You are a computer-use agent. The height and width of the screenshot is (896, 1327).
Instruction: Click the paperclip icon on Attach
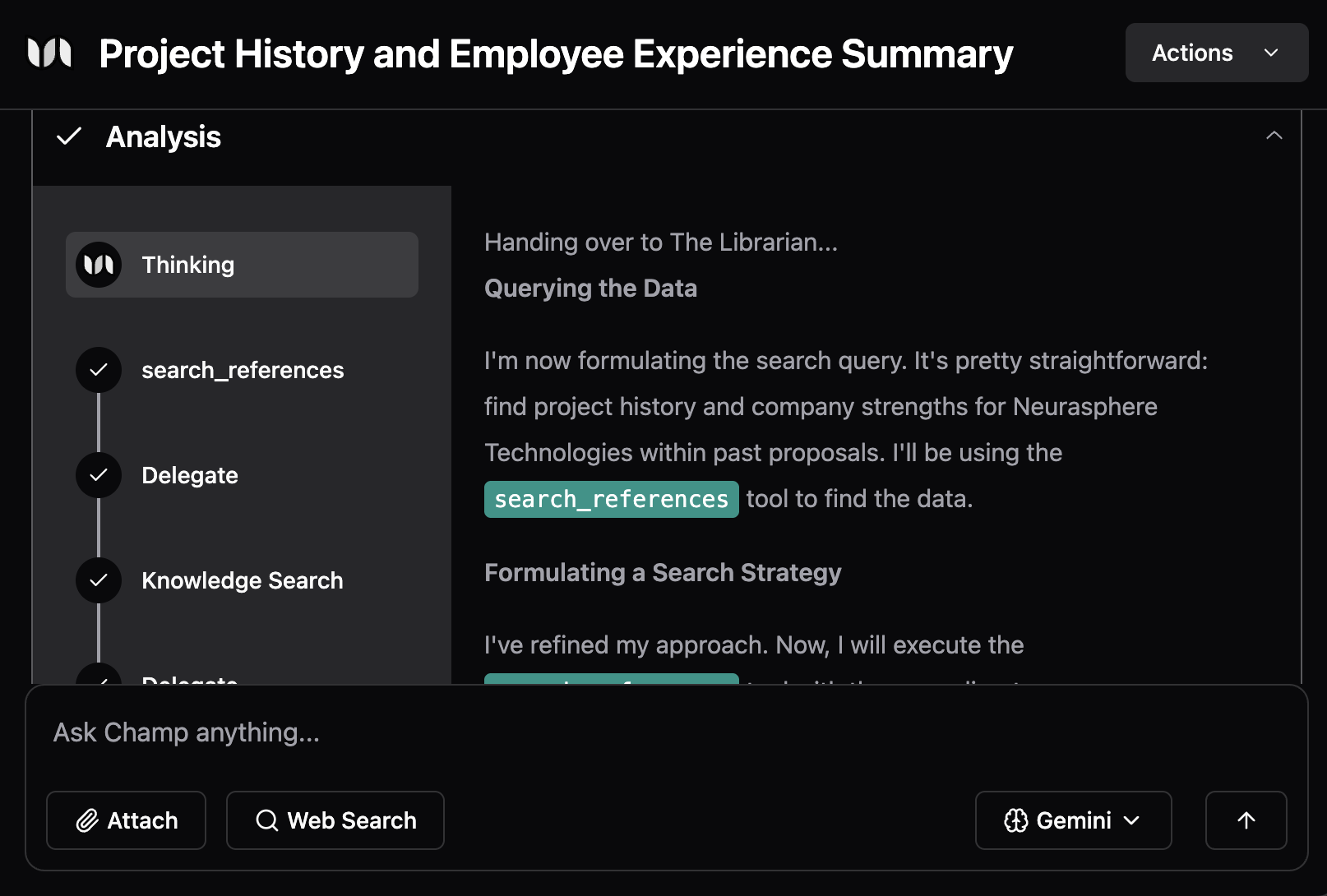pos(87,820)
